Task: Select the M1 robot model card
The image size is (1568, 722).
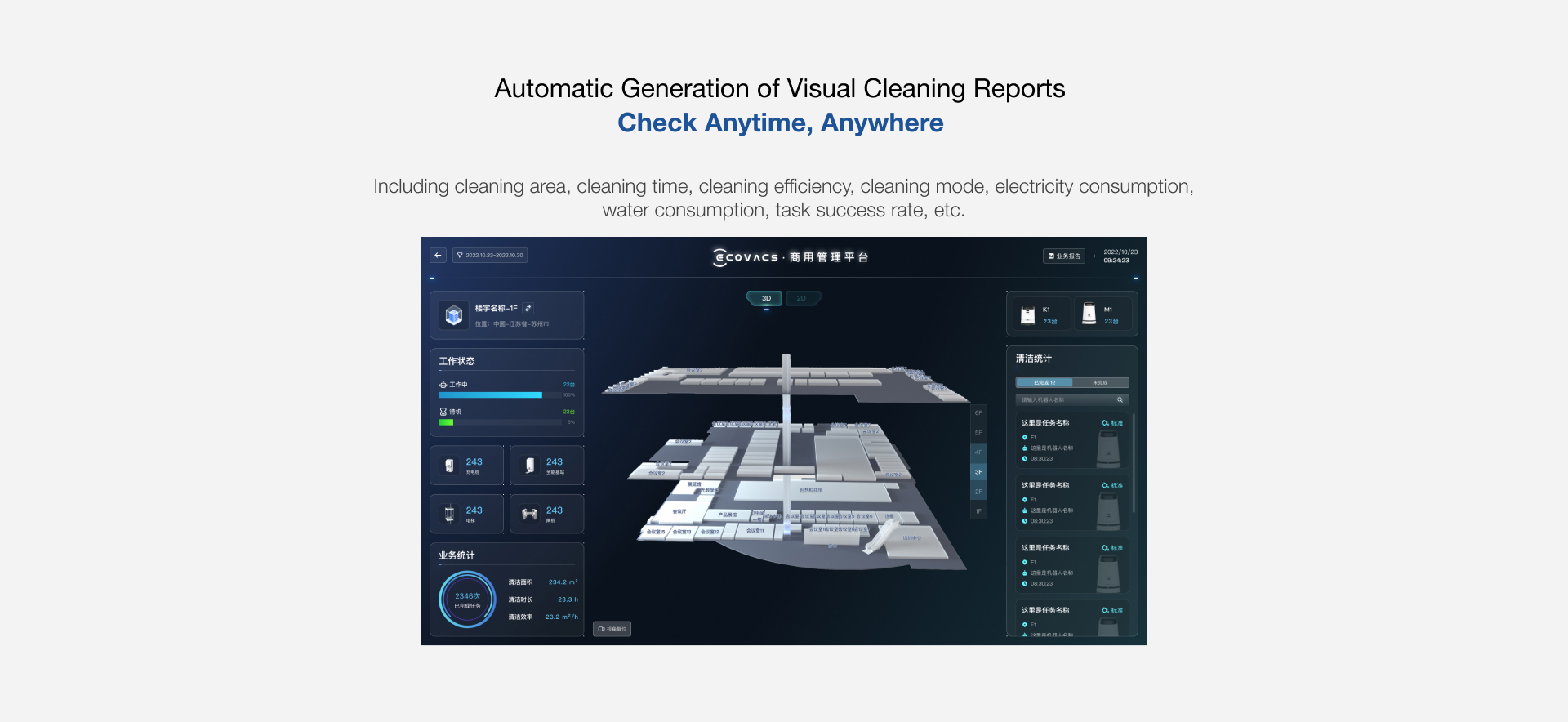Action: [1102, 314]
